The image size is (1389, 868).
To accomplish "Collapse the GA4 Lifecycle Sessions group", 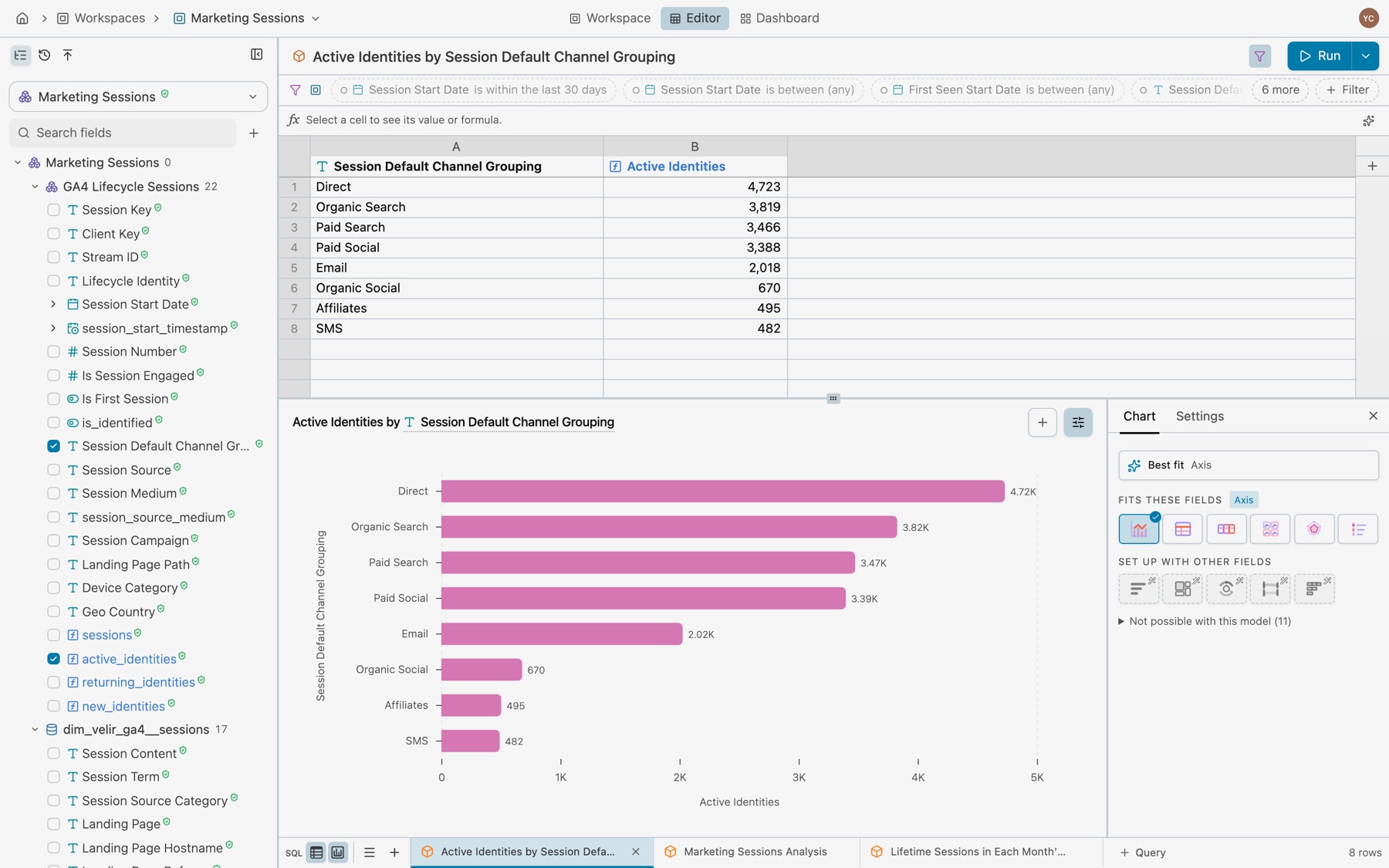I will tap(35, 187).
